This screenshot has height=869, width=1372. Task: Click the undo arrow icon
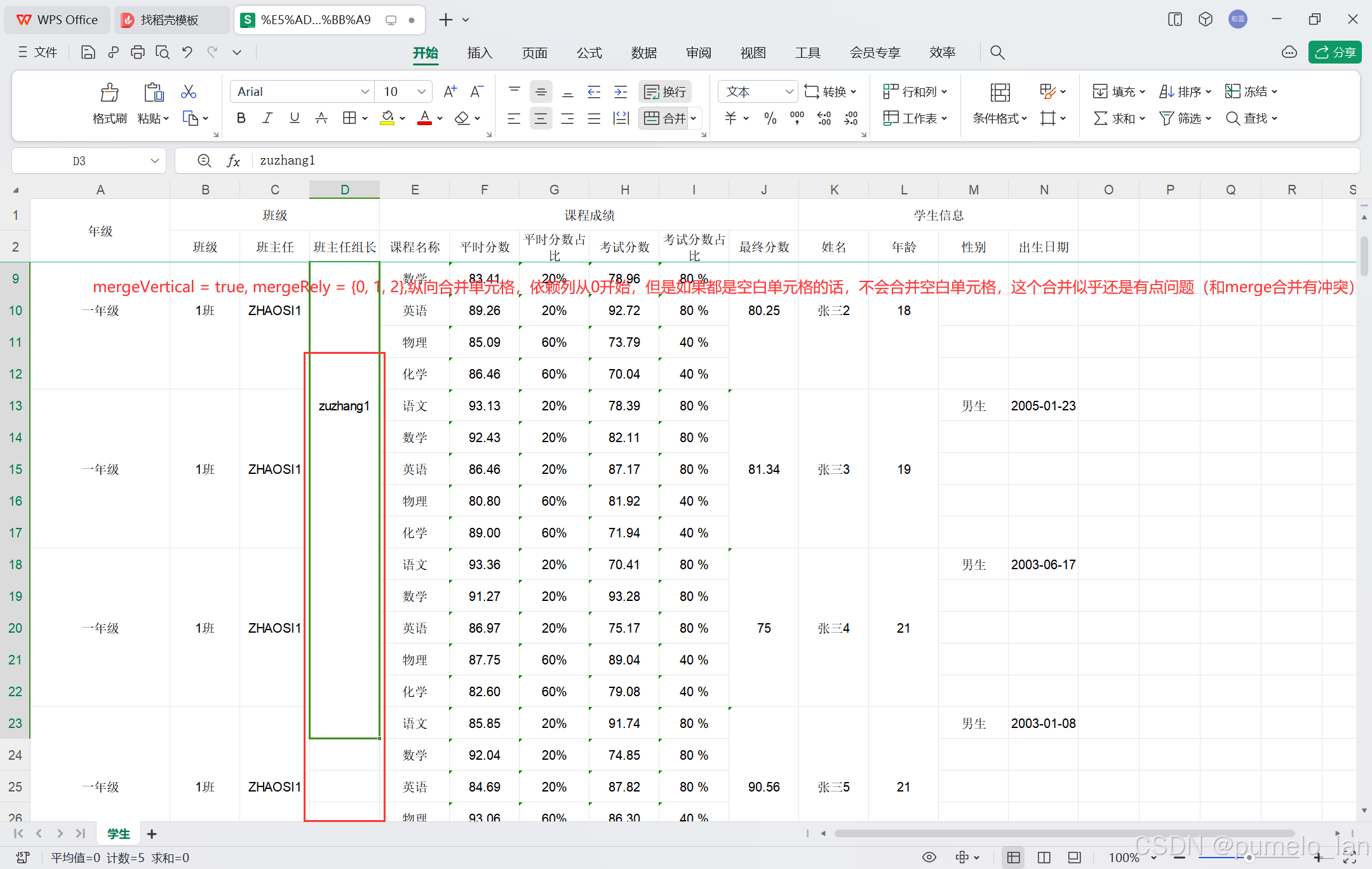pos(187,53)
